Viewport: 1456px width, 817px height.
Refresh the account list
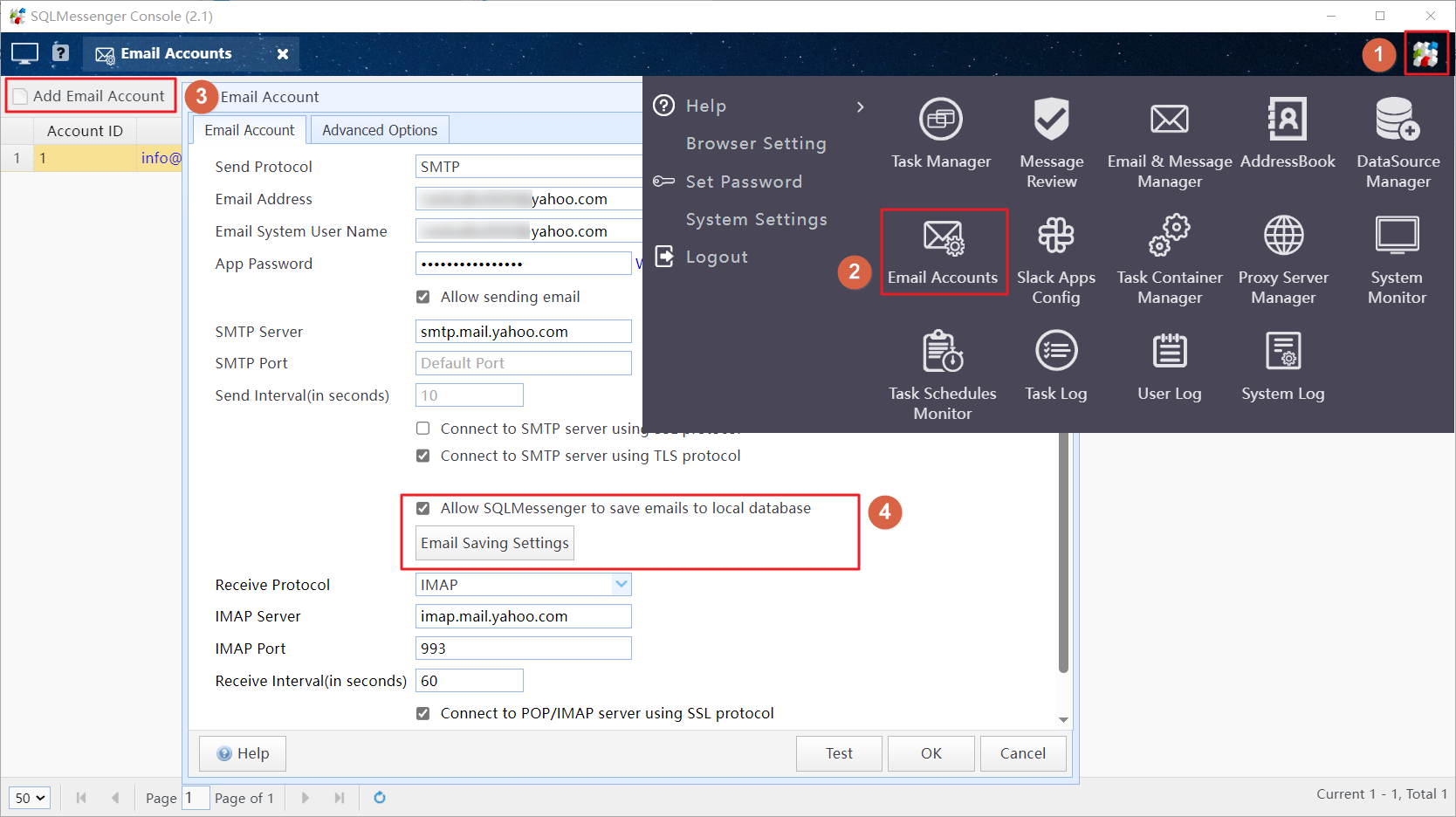point(380,797)
